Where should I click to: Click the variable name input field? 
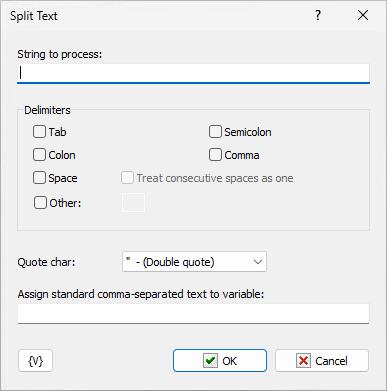(x=193, y=313)
